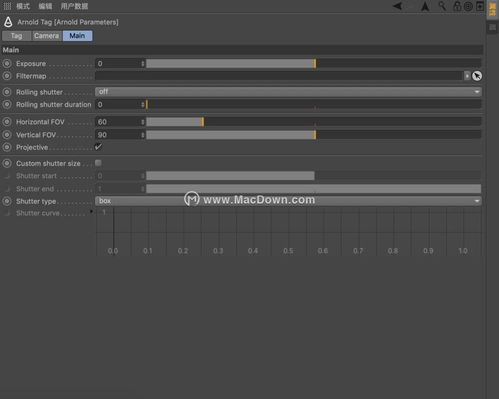The height and width of the screenshot is (399, 499).
Task: Toggle Rolling shutter animation dot
Action: tap(7, 92)
